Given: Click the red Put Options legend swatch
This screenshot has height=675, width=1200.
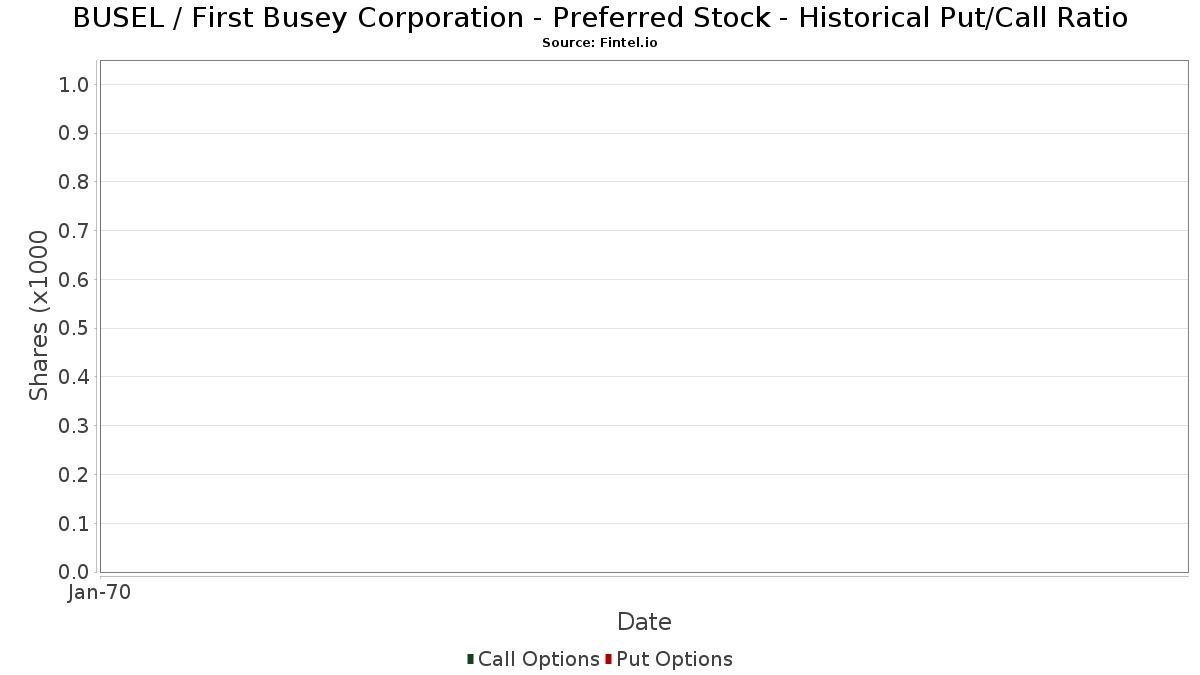Looking at the screenshot, I should [x=608, y=659].
